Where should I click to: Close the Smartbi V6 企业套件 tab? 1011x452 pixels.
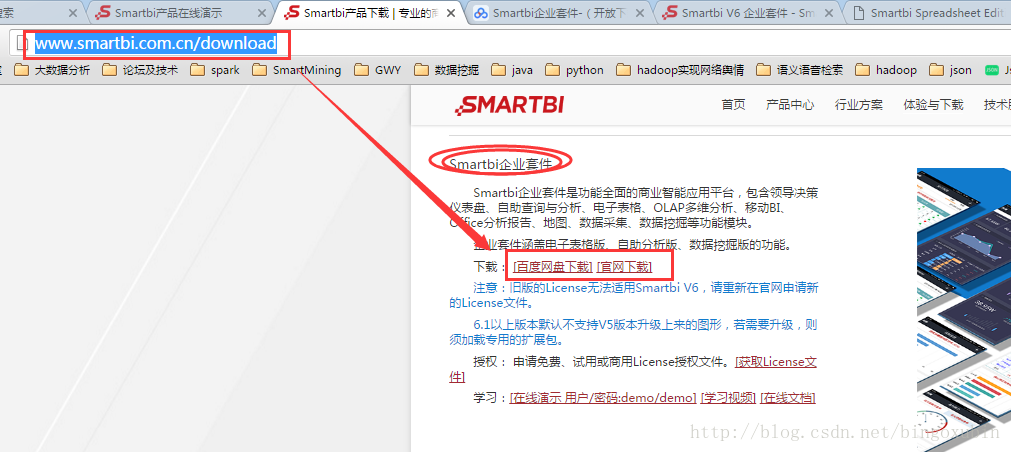pyautogui.click(x=829, y=13)
